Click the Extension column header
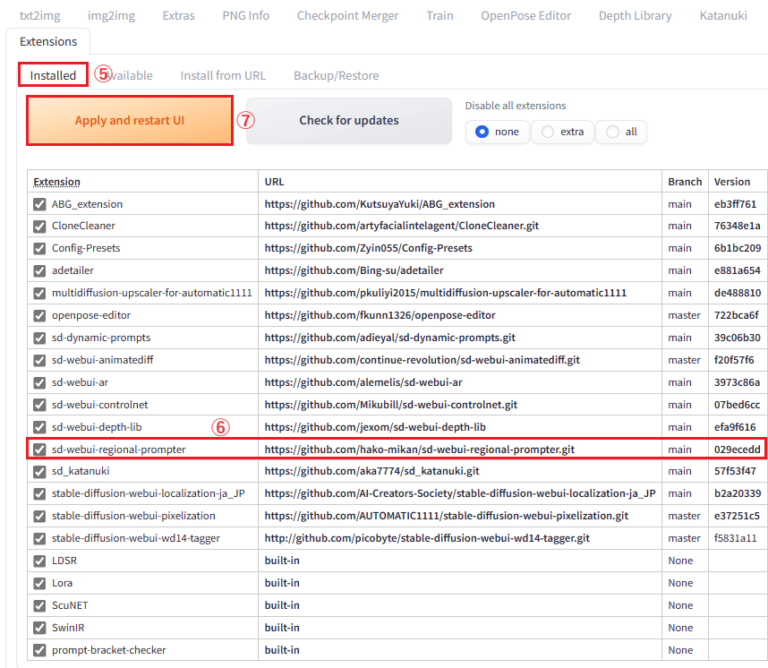 (57, 182)
